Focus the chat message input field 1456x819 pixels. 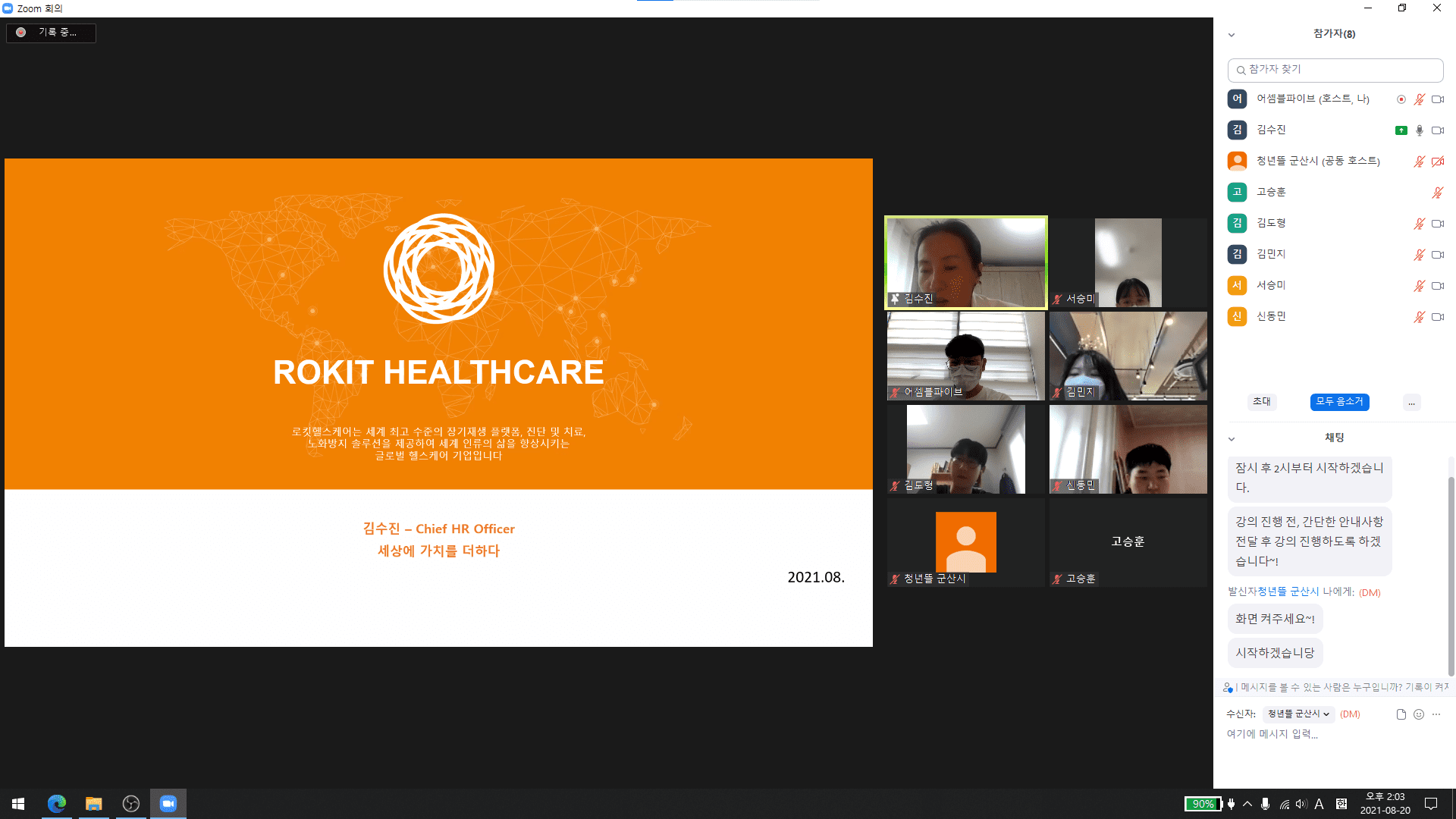1335,734
